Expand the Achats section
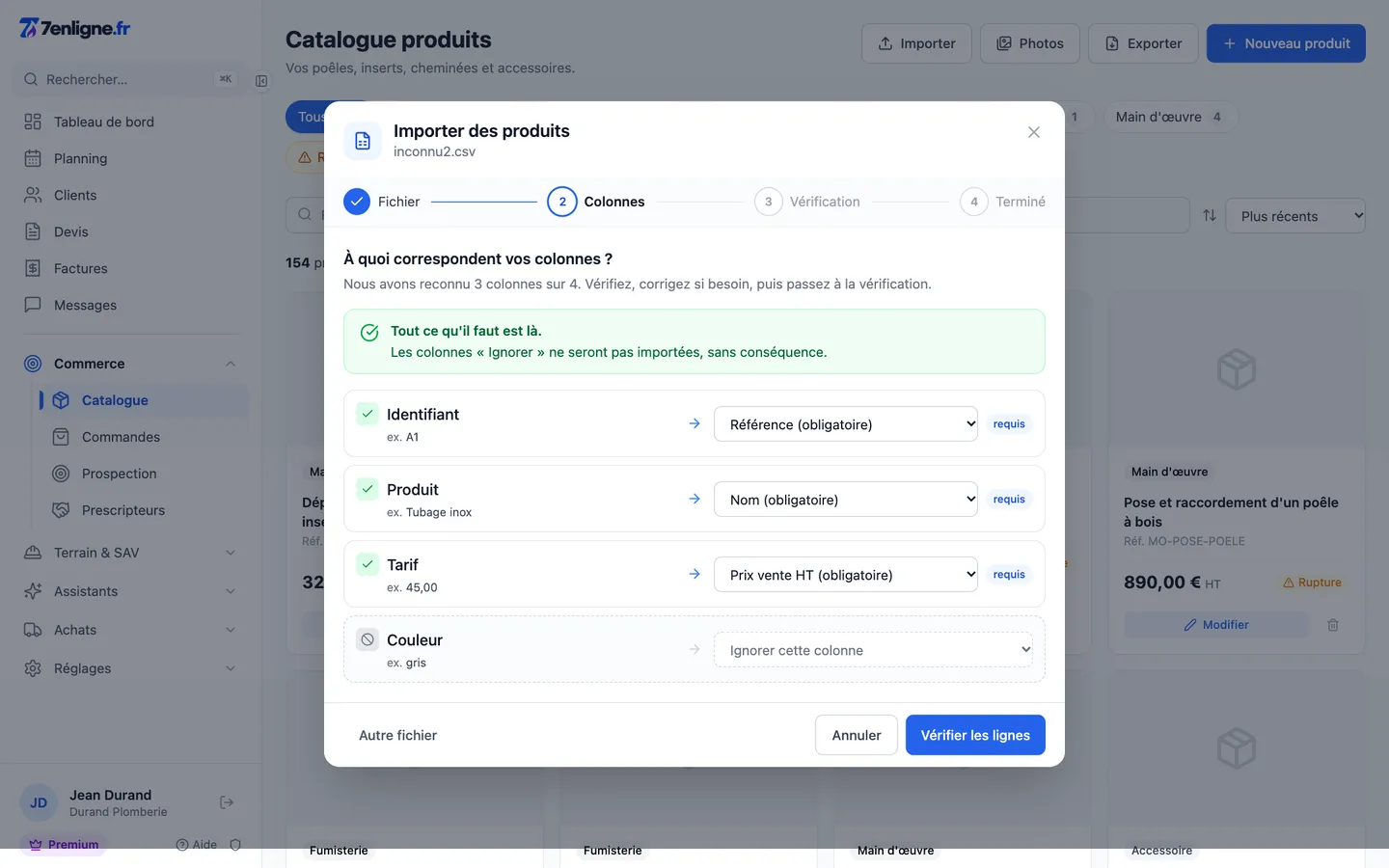 [x=131, y=630]
